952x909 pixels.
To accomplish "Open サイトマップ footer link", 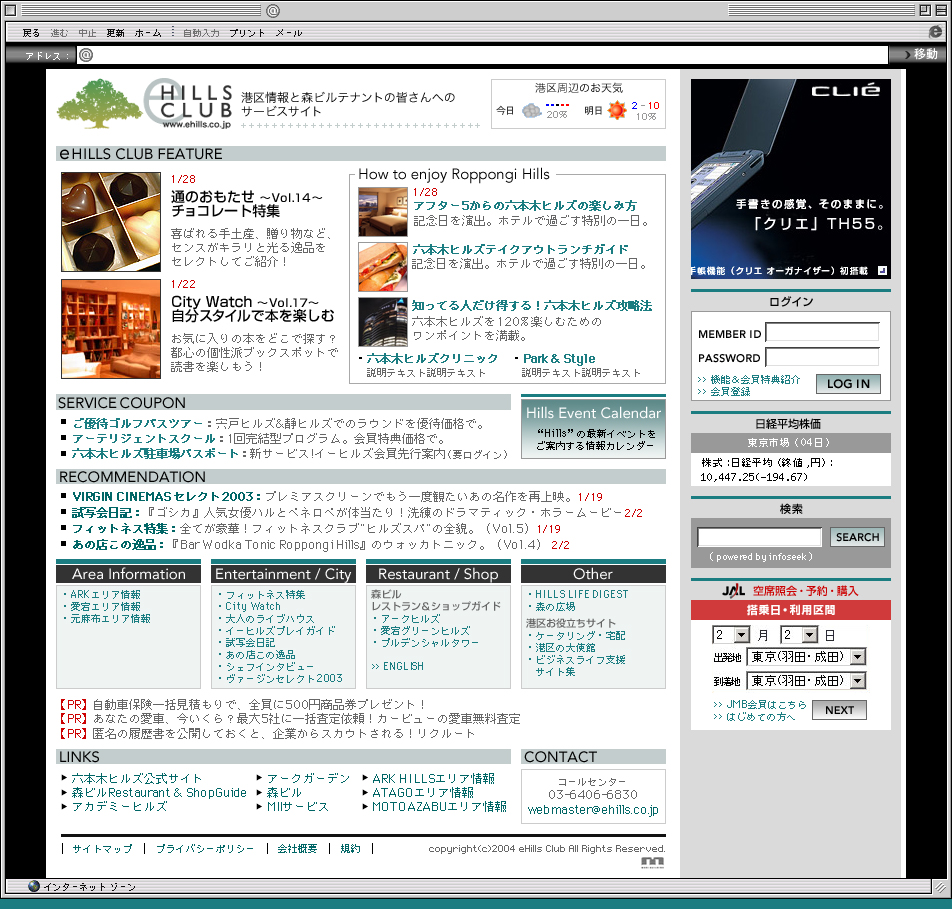I will (x=102, y=848).
